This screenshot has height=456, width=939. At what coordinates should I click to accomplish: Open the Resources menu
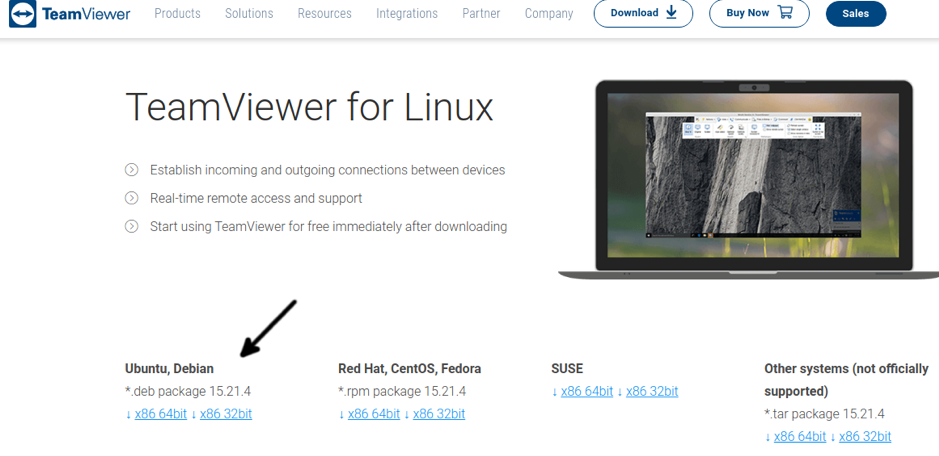click(325, 13)
